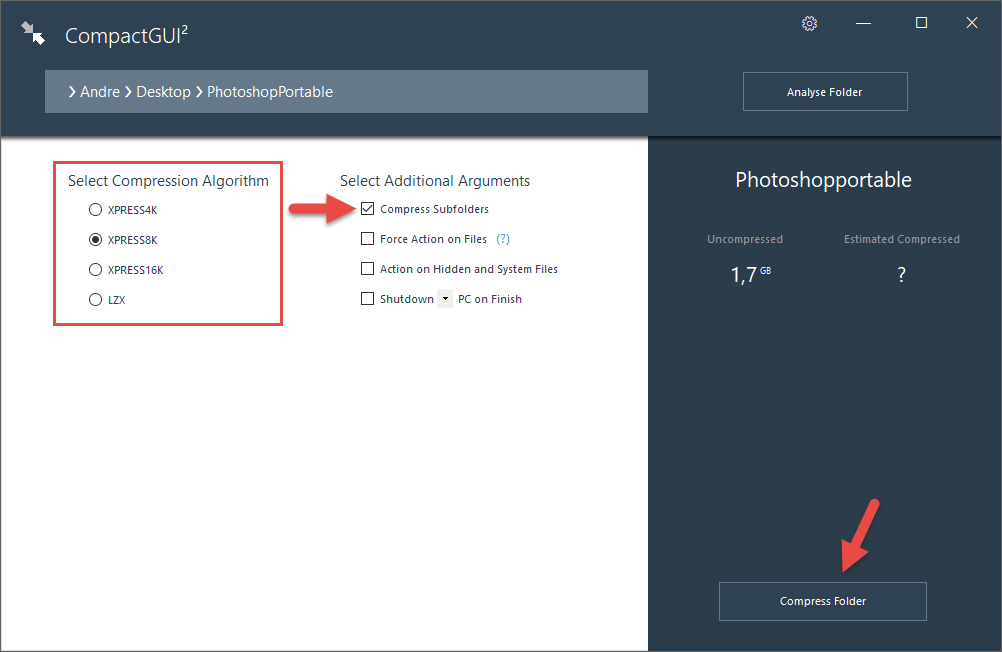Tick Action on Hidden and System Files
The width and height of the screenshot is (1002, 652).
[x=367, y=269]
